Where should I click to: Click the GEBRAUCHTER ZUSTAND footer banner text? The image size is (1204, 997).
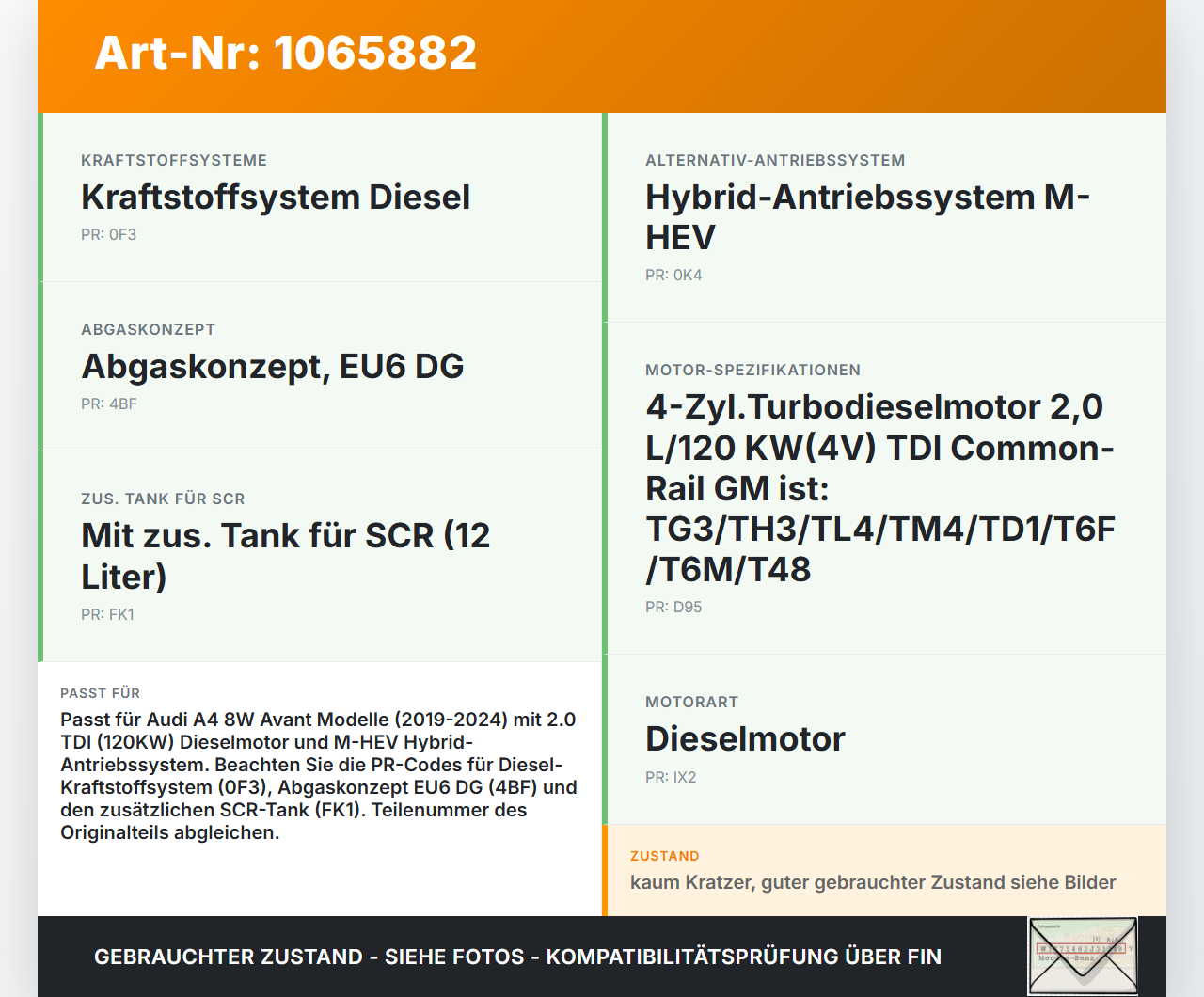517,957
